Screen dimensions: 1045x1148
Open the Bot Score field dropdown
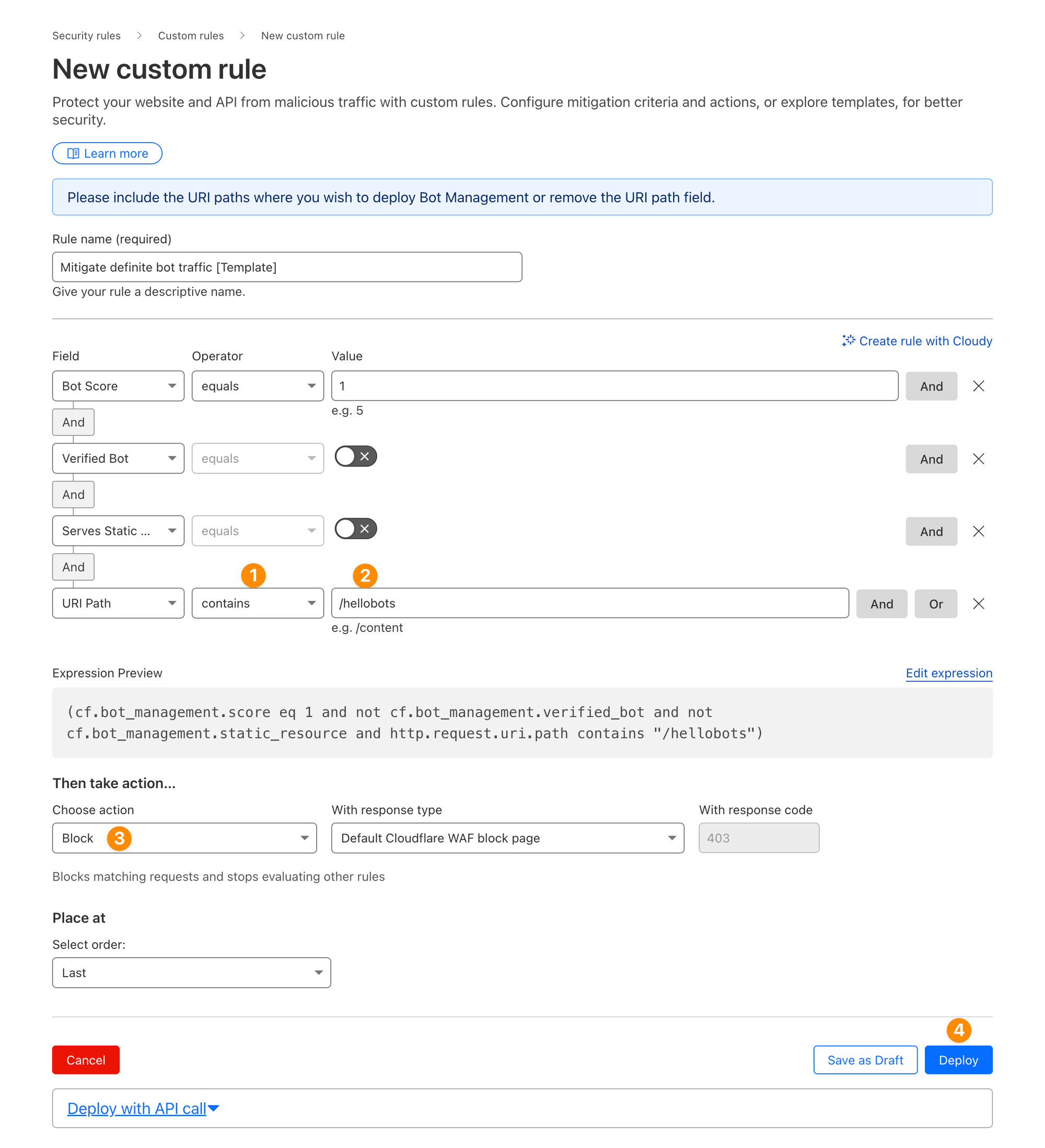pos(118,386)
